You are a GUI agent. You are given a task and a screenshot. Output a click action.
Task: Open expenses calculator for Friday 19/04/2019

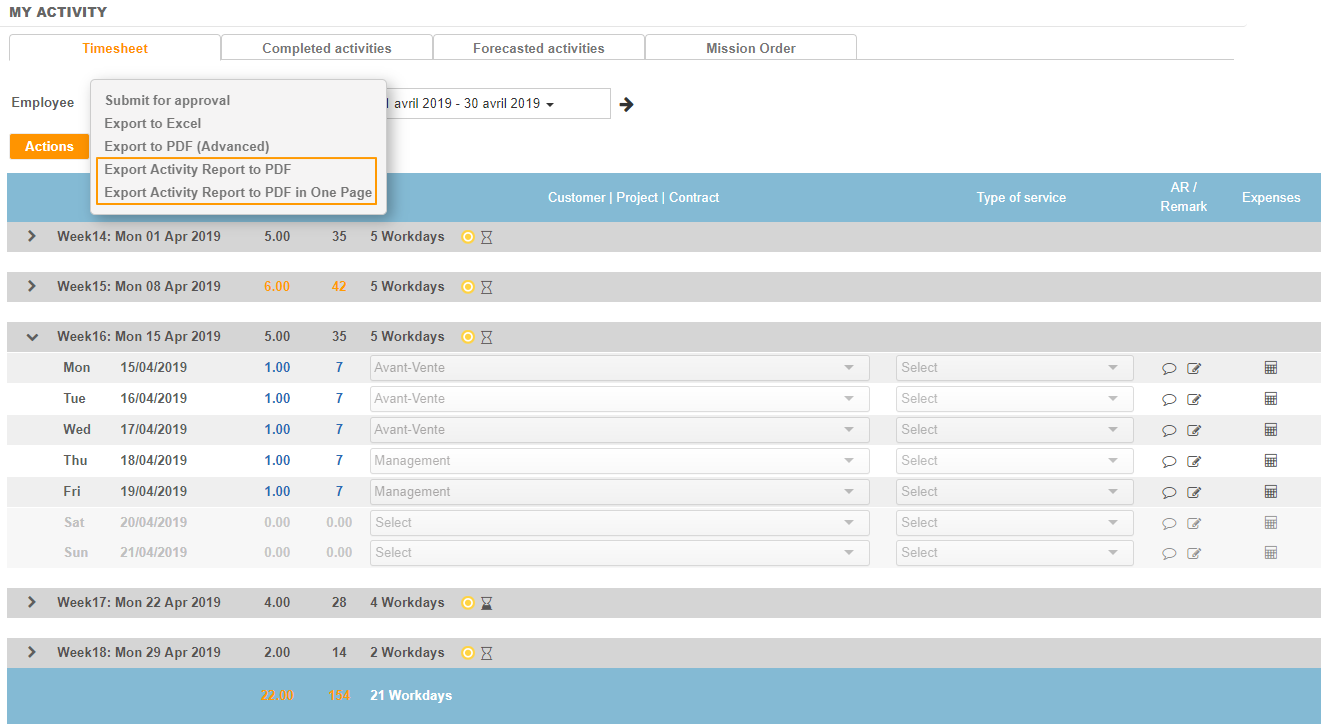(x=1271, y=491)
